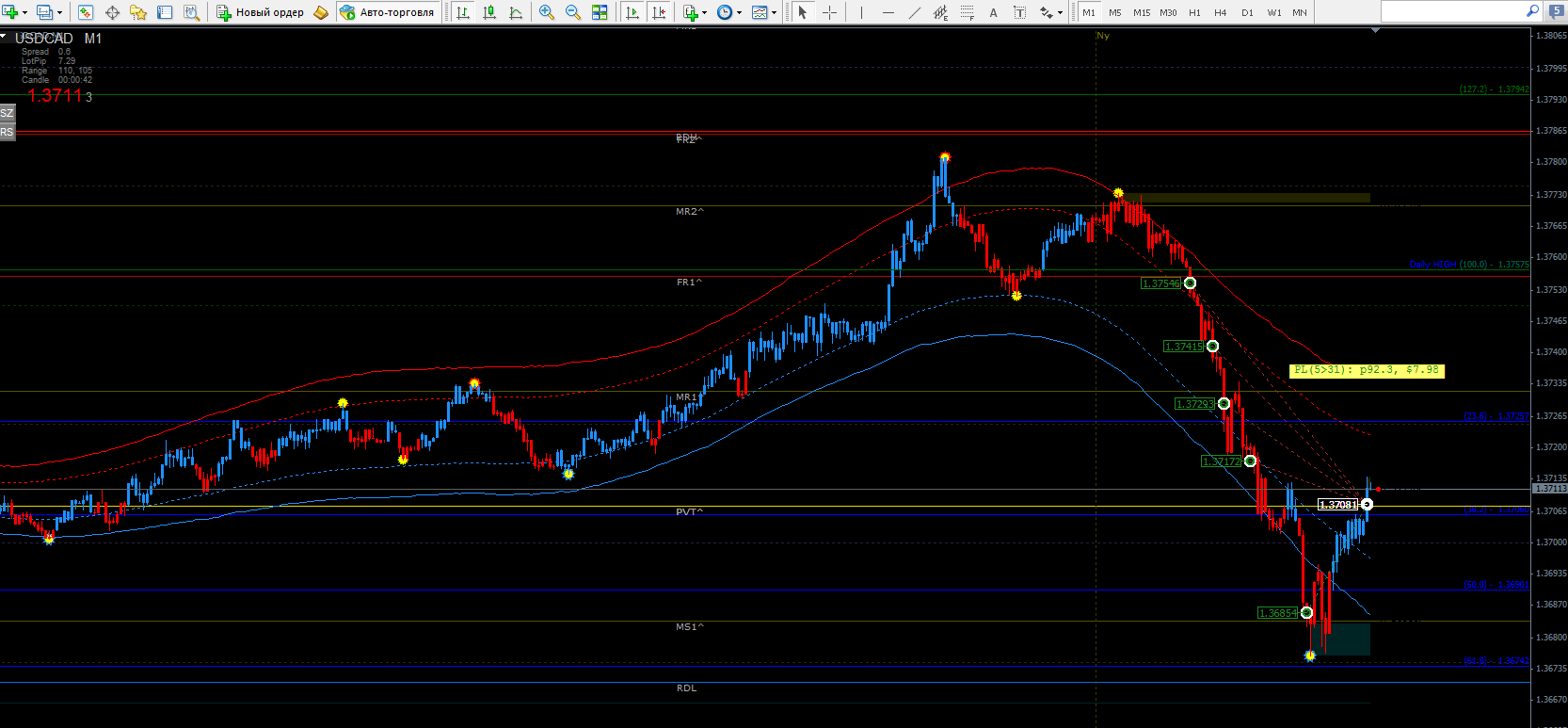Tile the chart windows

point(600,12)
